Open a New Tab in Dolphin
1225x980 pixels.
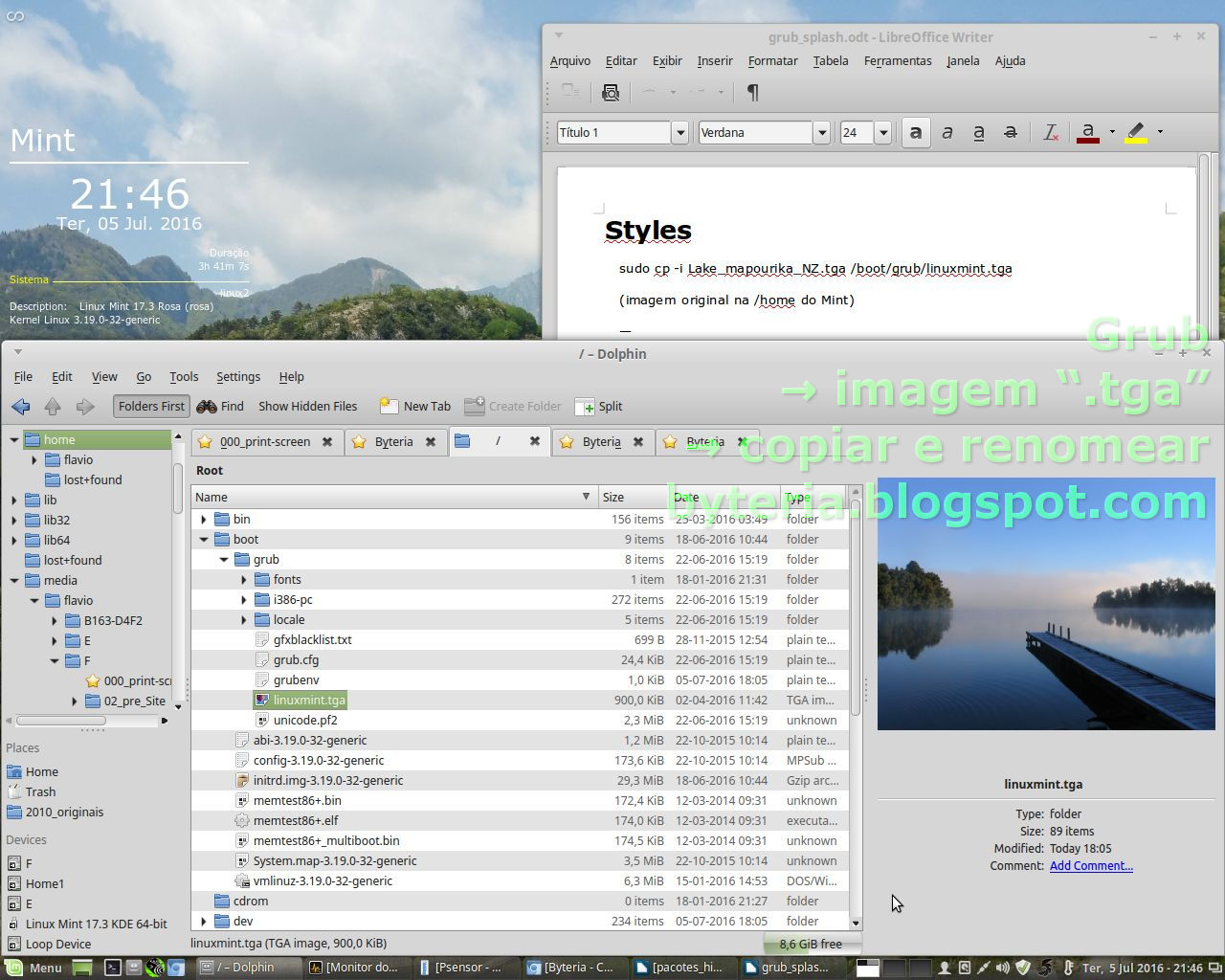pyautogui.click(x=414, y=406)
